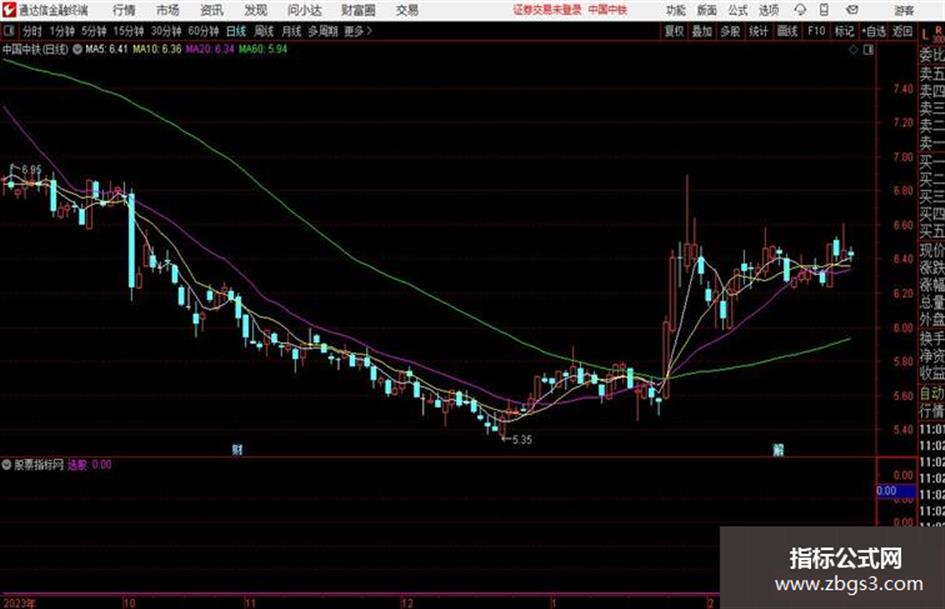Screen dimensions: 945x609
Task: Click the 多股 toolbar button
Action: pos(730,31)
